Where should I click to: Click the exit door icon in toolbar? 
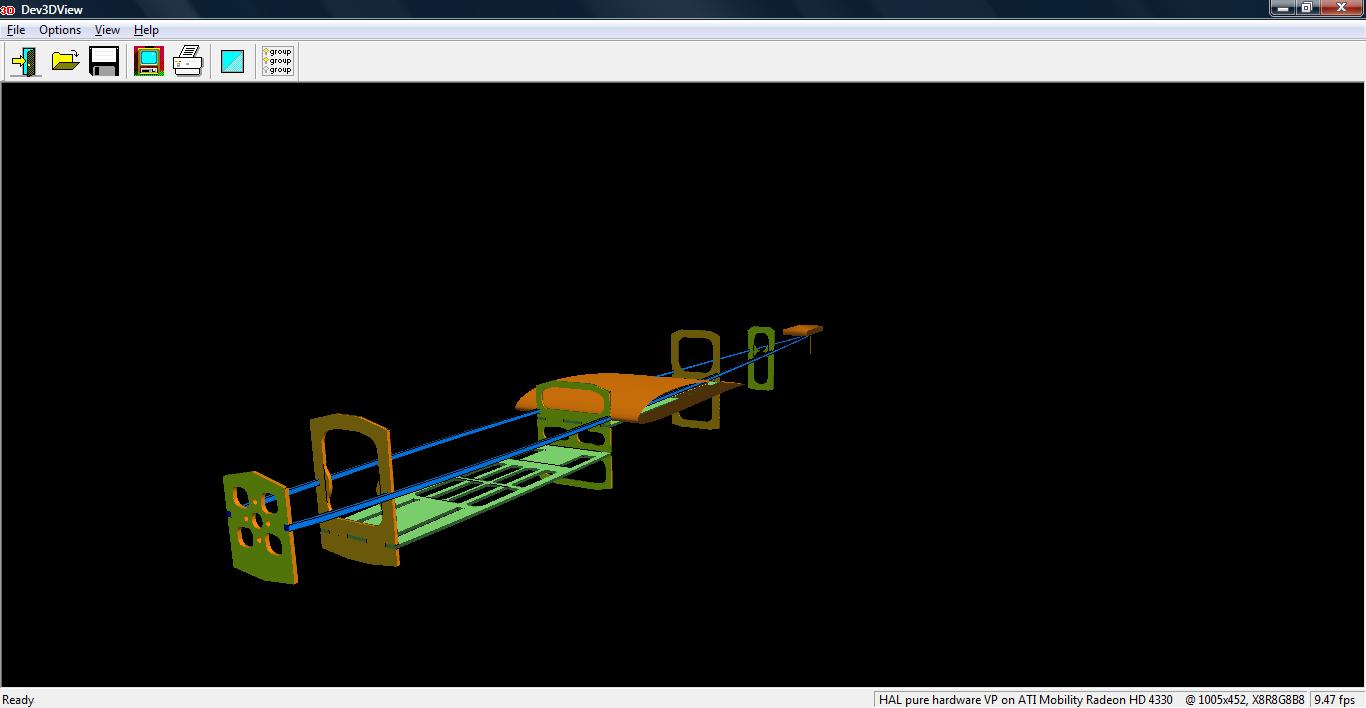click(25, 62)
